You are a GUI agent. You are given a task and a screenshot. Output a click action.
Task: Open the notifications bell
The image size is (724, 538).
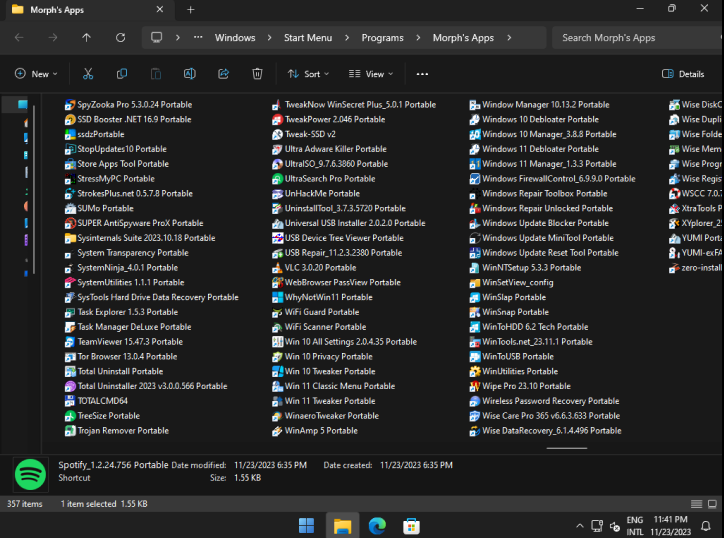click(706, 526)
